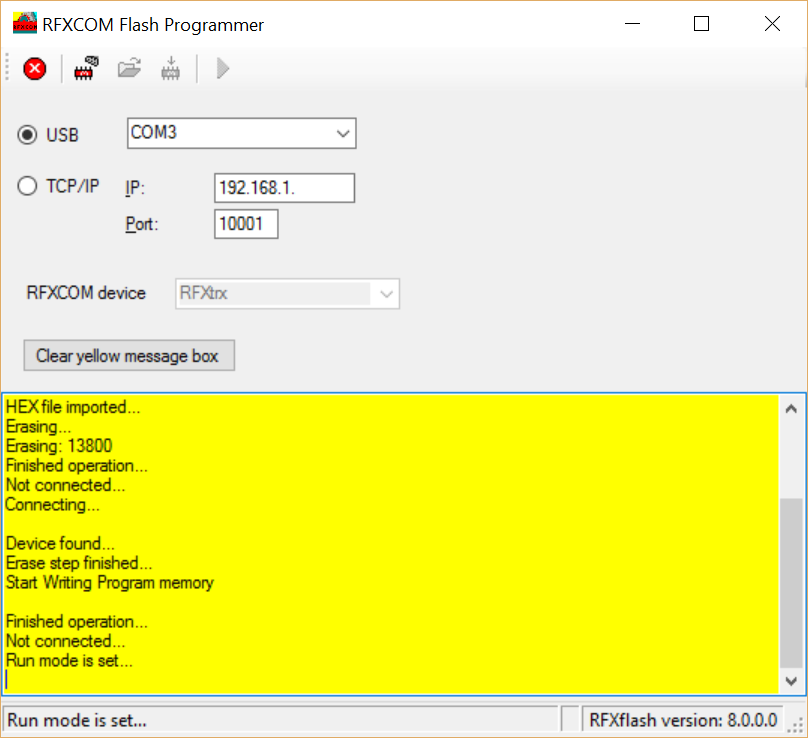Click the status bar 'Run mode is set...' text
The height and width of the screenshot is (738, 808).
pos(77,720)
